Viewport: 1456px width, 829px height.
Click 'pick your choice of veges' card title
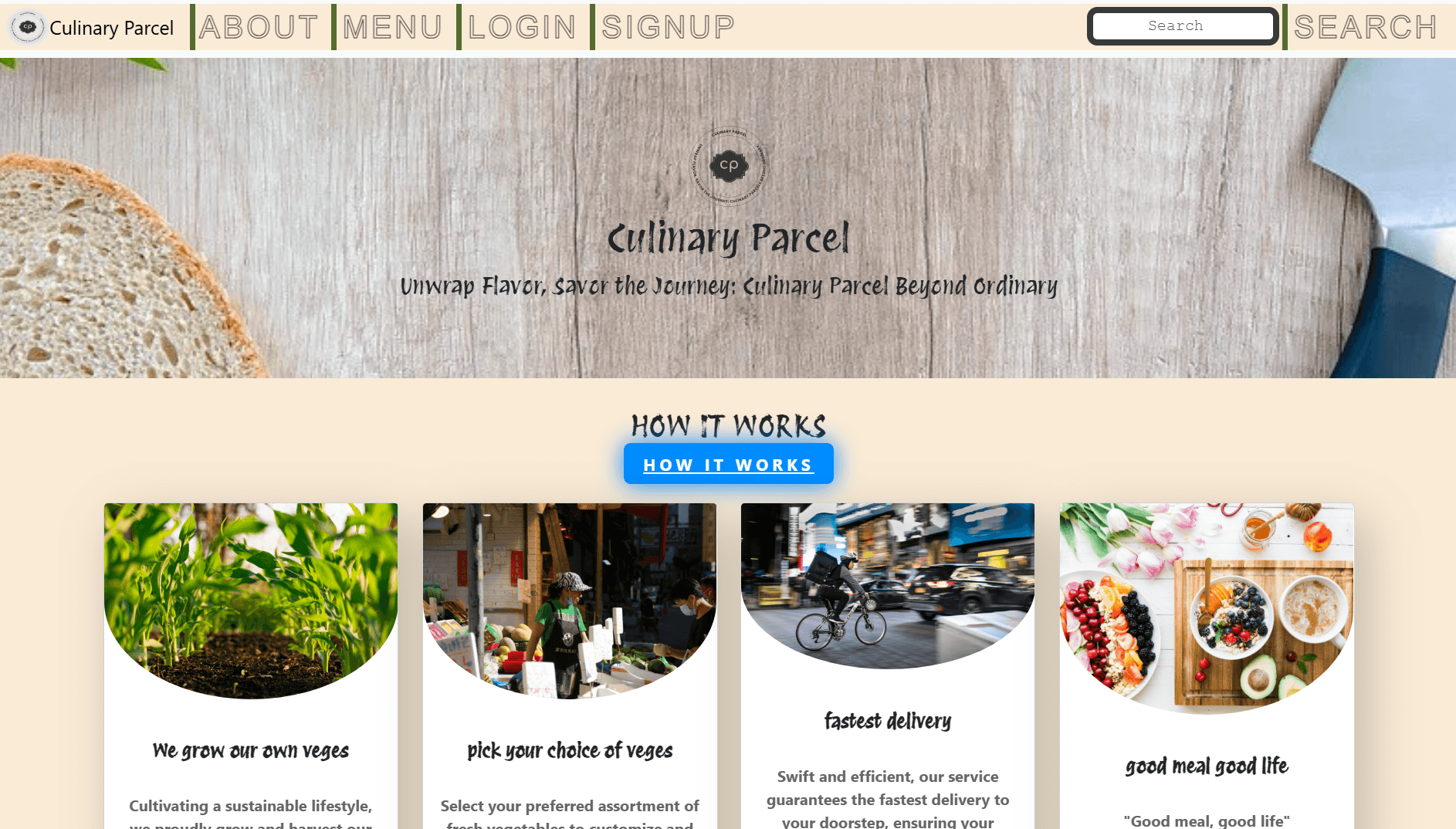[570, 750]
